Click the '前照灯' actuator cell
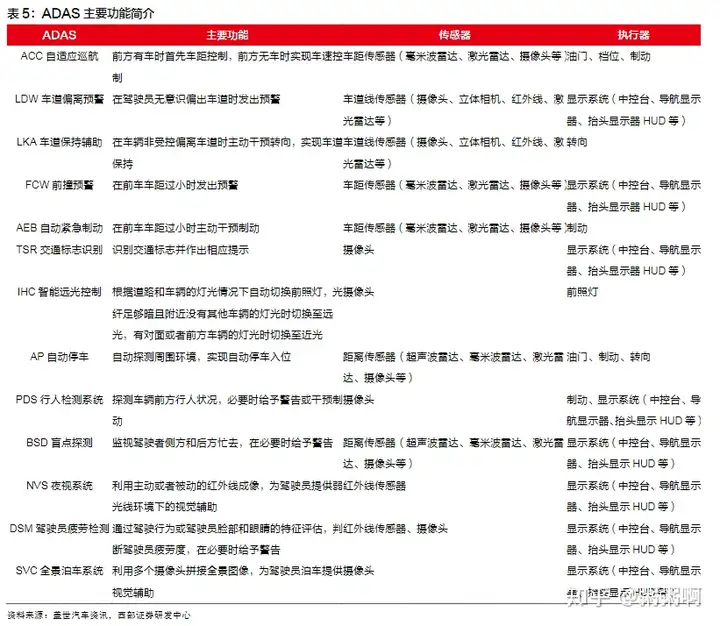The height and width of the screenshot is (626, 720). pyautogui.click(x=582, y=292)
